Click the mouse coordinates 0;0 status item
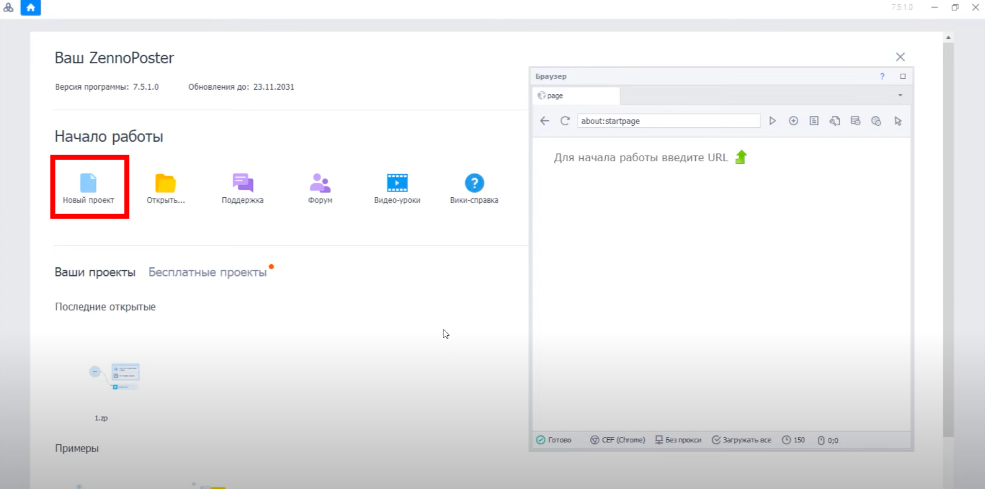The height and width of the screenshot is (489, 985). tap(828, 440)
